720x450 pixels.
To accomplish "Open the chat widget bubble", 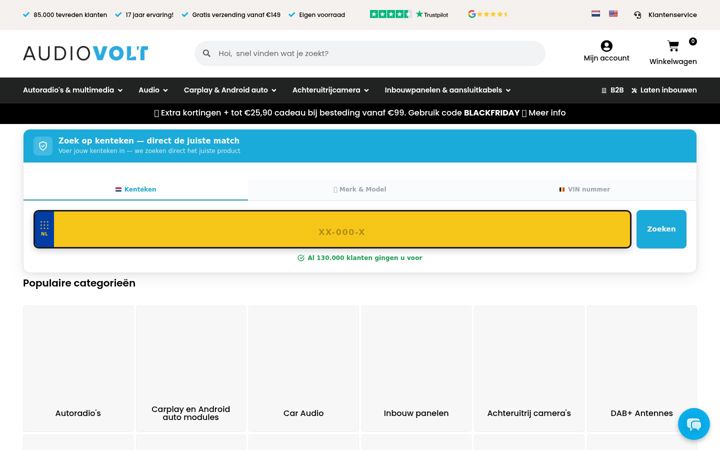I will tap(693, 424).
